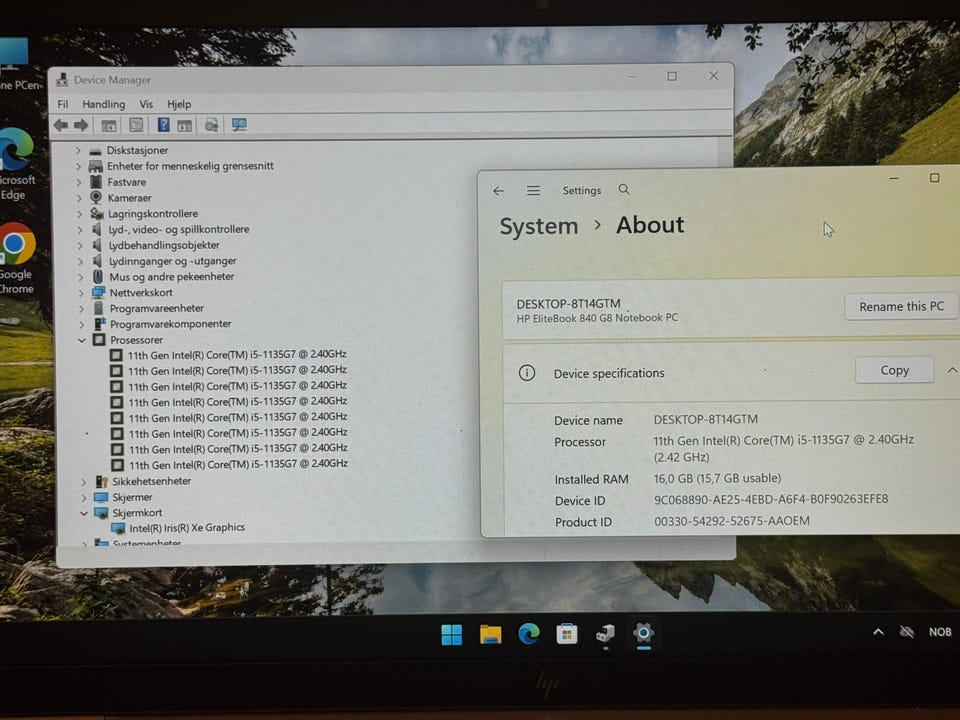Select Lydinnganger og -utganger tree item
Image resolution: width=960 pixels, height=720 pixels.
click(x=173, y=261)
